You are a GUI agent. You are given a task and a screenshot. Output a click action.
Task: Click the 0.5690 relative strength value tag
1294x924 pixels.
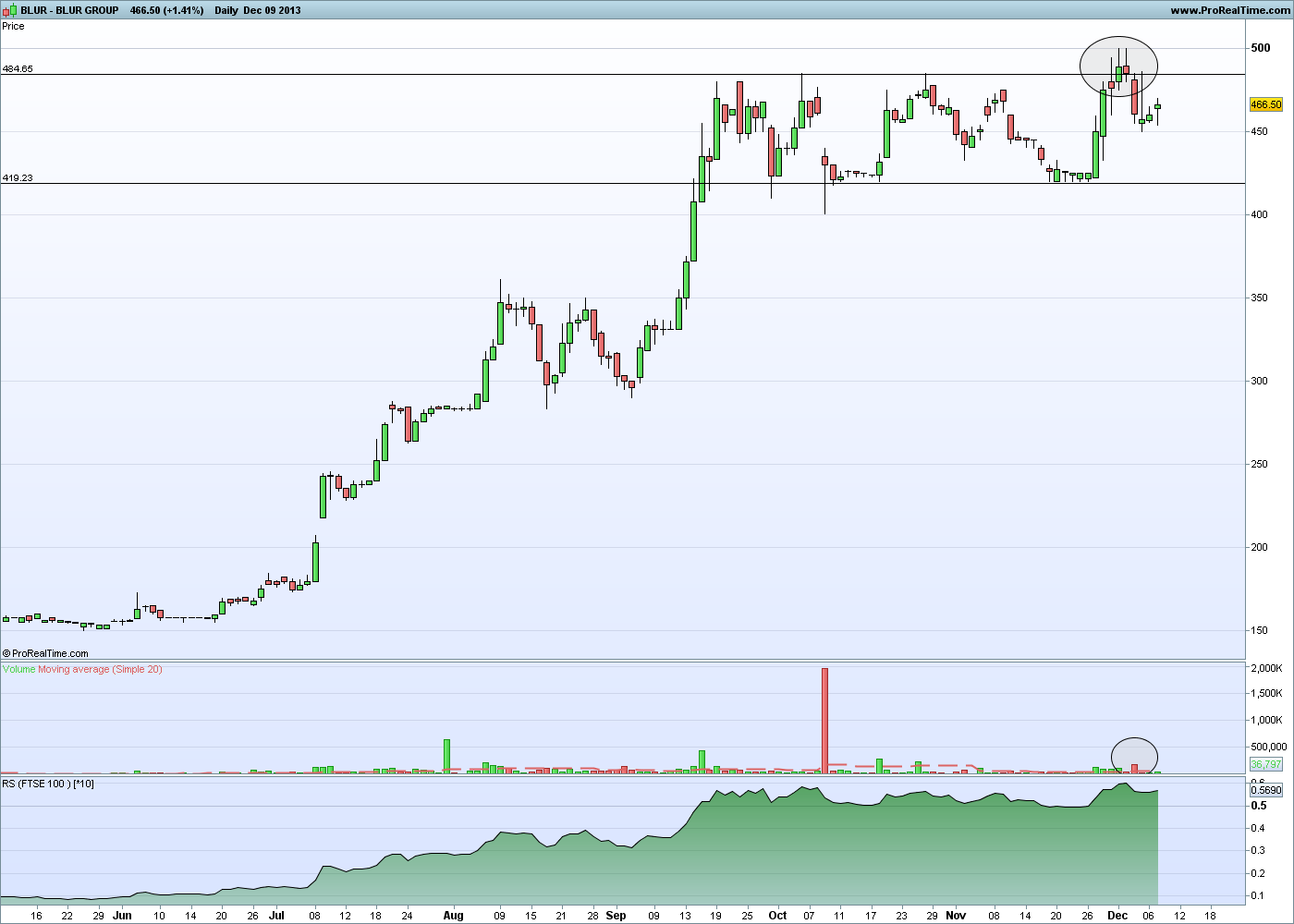(1266, 790)
